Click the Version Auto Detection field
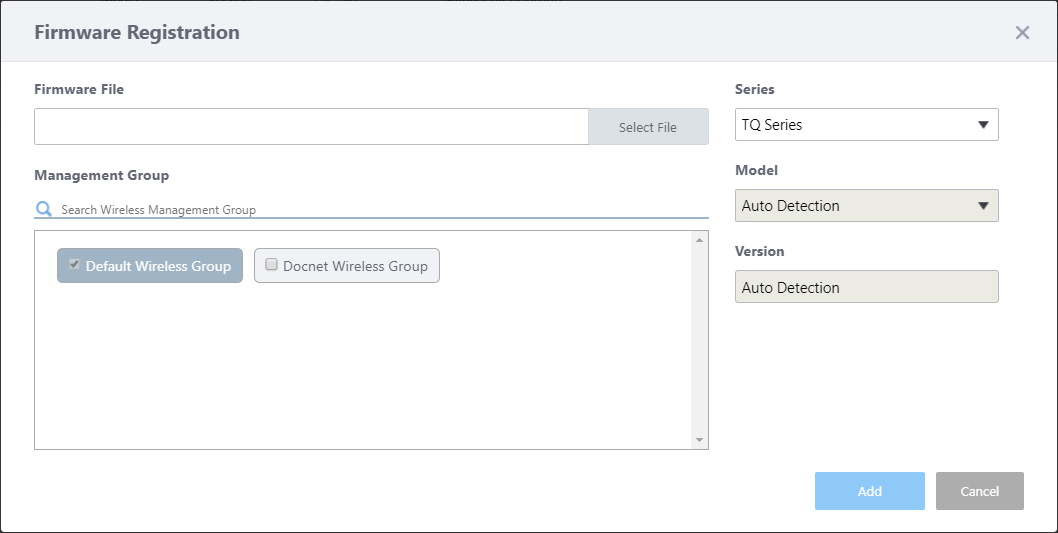 [x=866, y=287]
